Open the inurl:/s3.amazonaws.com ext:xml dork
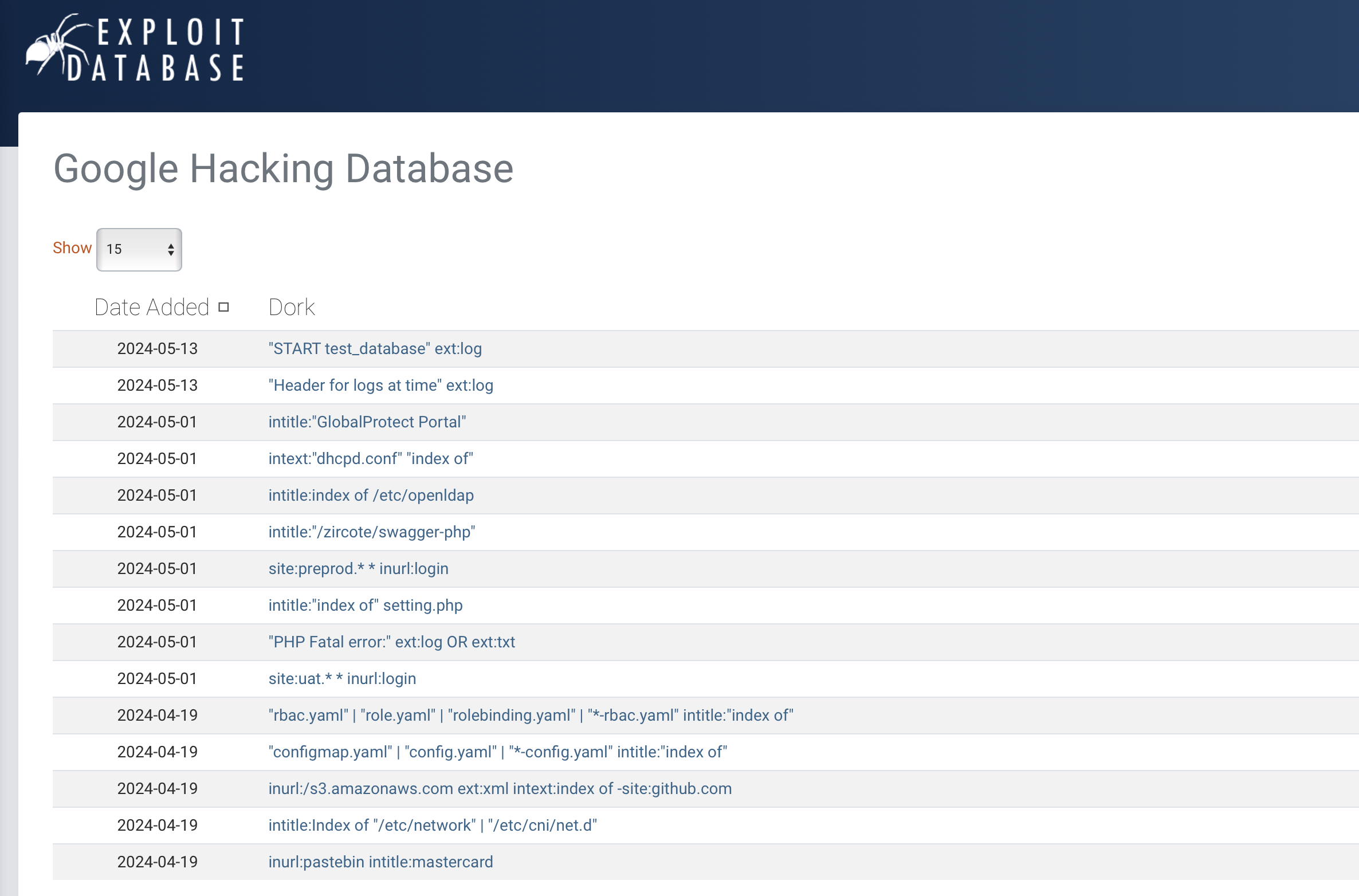This screenshot has height=896, width=1359. (x=500, y=789)
